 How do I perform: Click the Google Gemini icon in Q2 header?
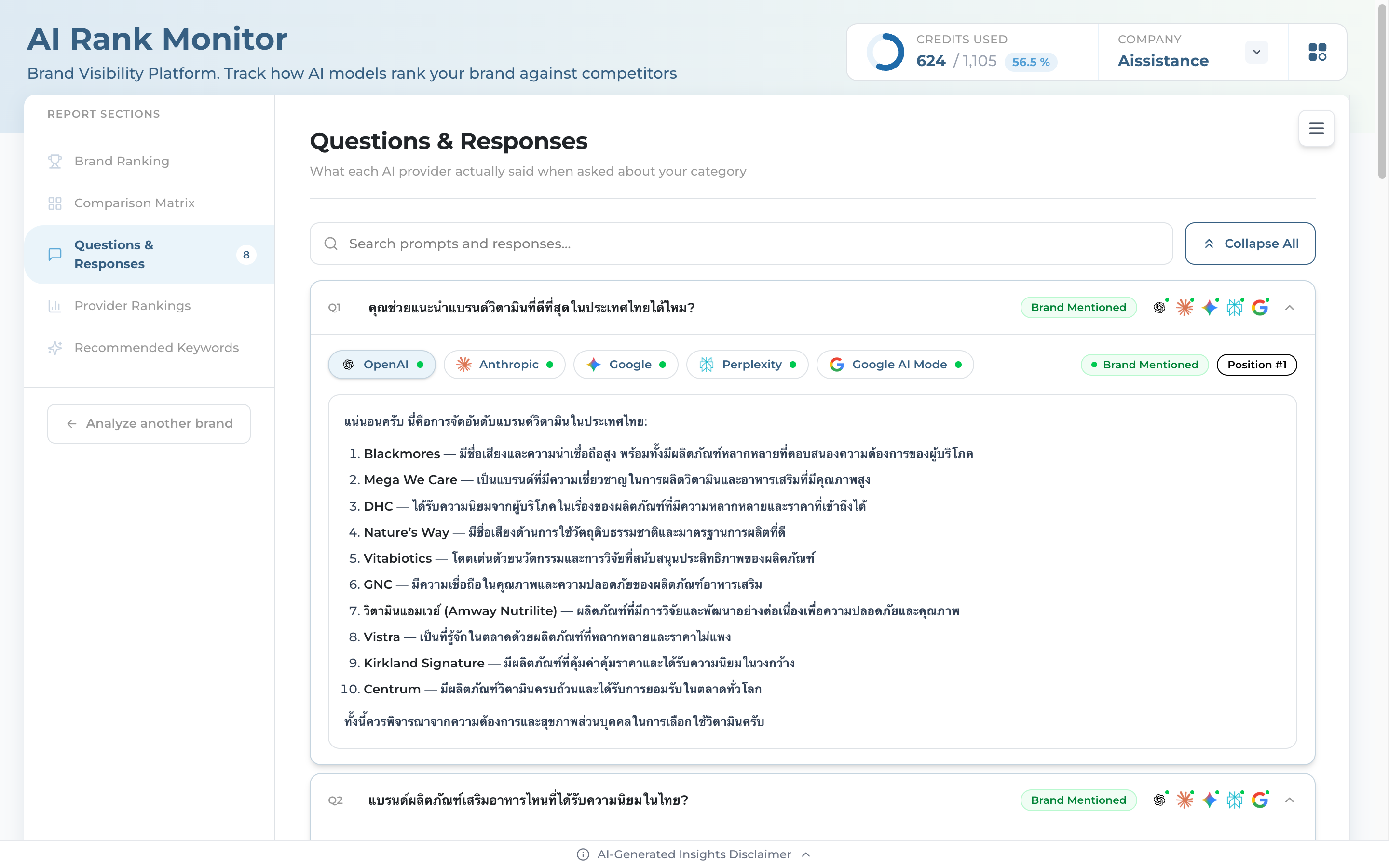coord(1210,800)
